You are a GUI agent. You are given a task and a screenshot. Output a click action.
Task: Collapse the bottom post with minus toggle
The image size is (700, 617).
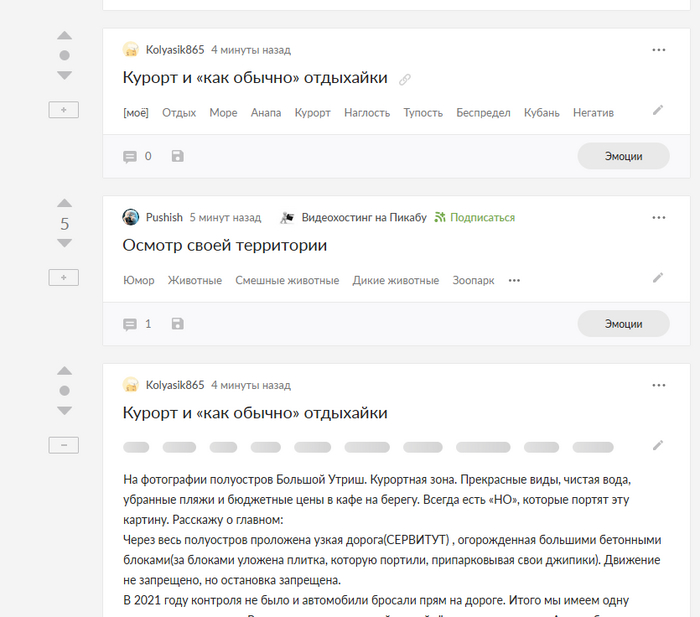tap(64, 445)
